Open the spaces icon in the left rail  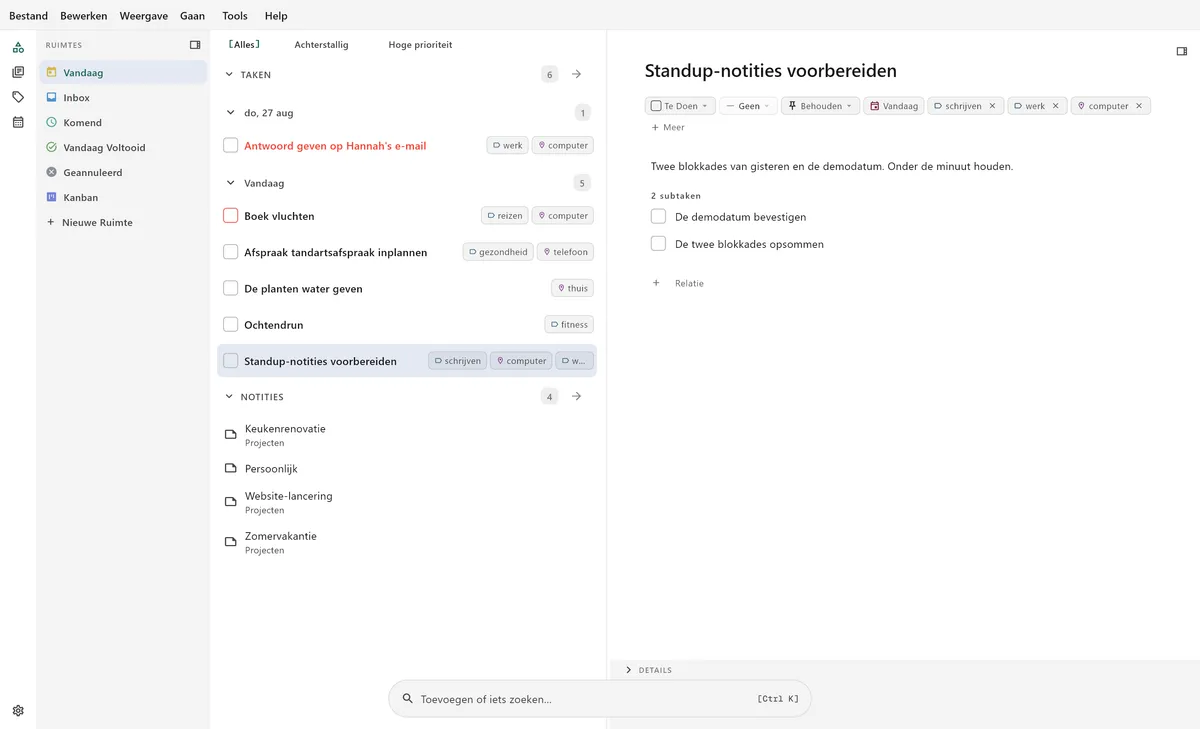pyautogui.click(x=18, y=47)
